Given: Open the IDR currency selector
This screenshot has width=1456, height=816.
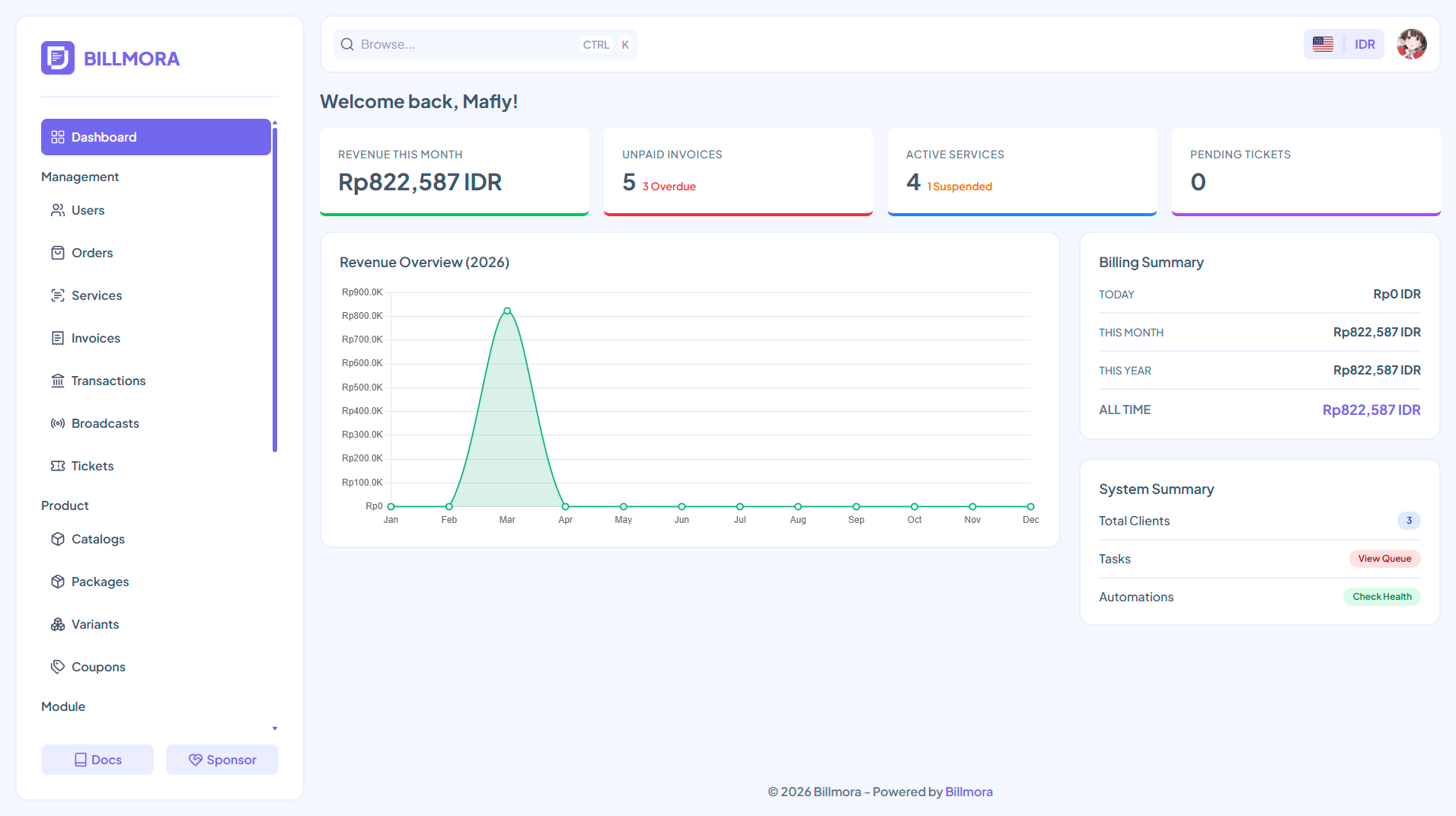Looking at the screenshot, I should pyautogui.click(x=1365, y=44).
